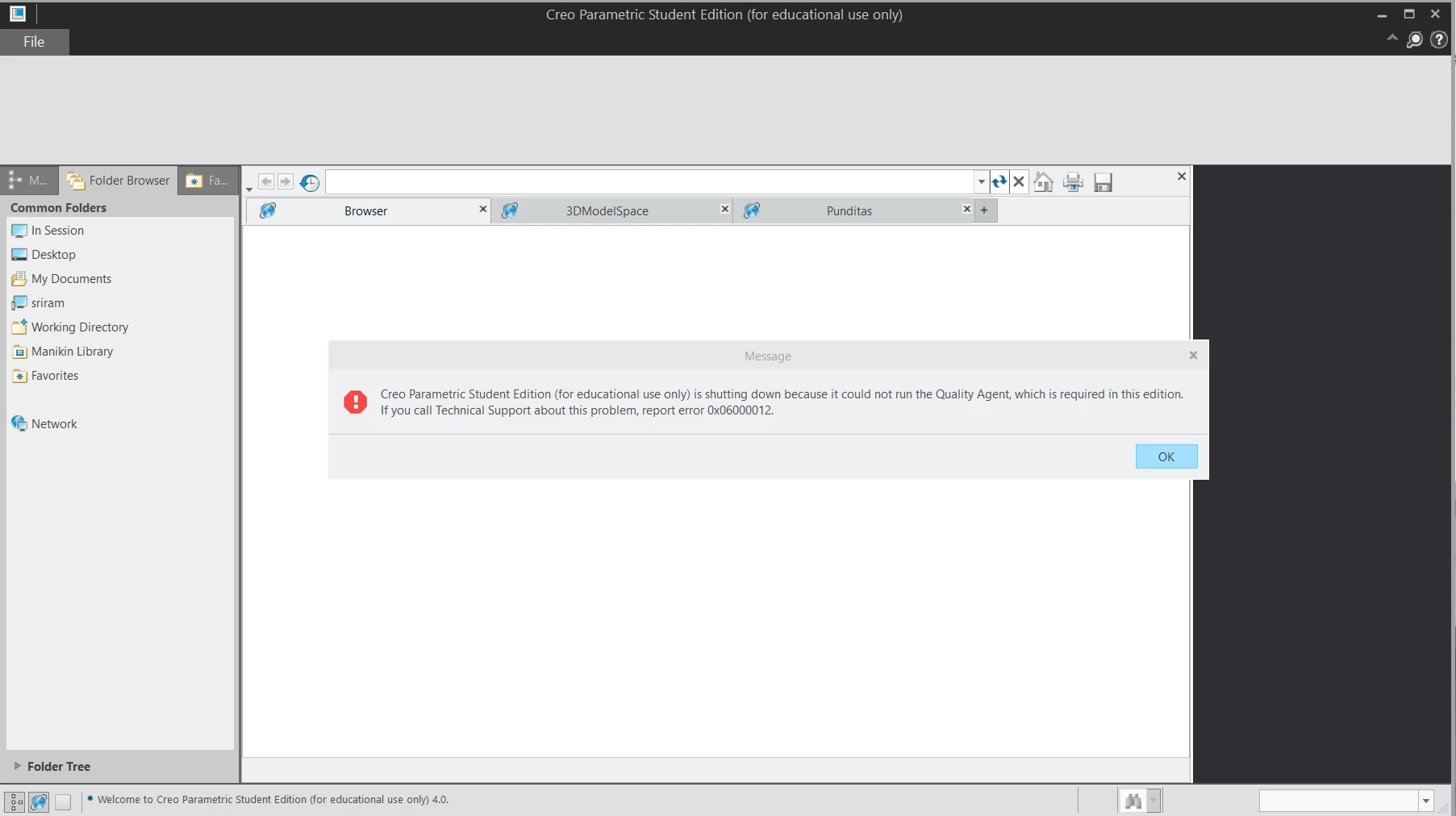Switch to the Browser tab

(365, 210)
